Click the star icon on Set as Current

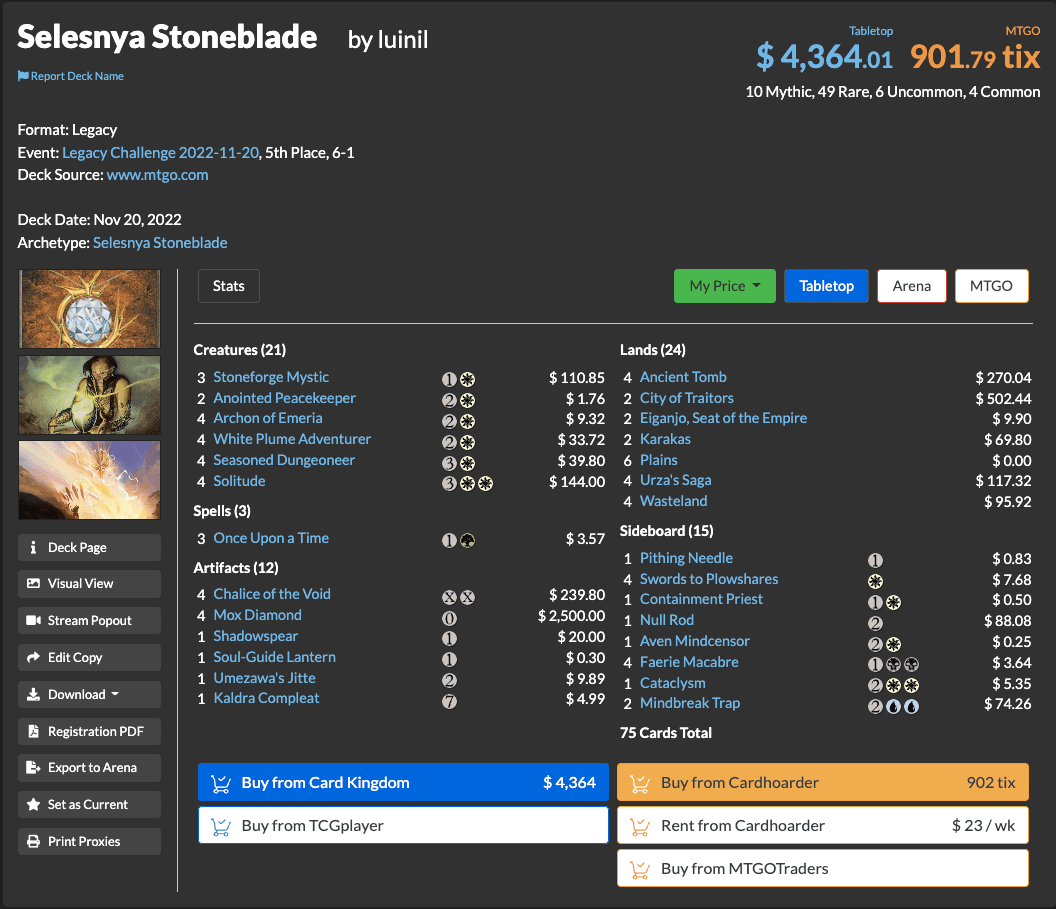pos(33,805)
